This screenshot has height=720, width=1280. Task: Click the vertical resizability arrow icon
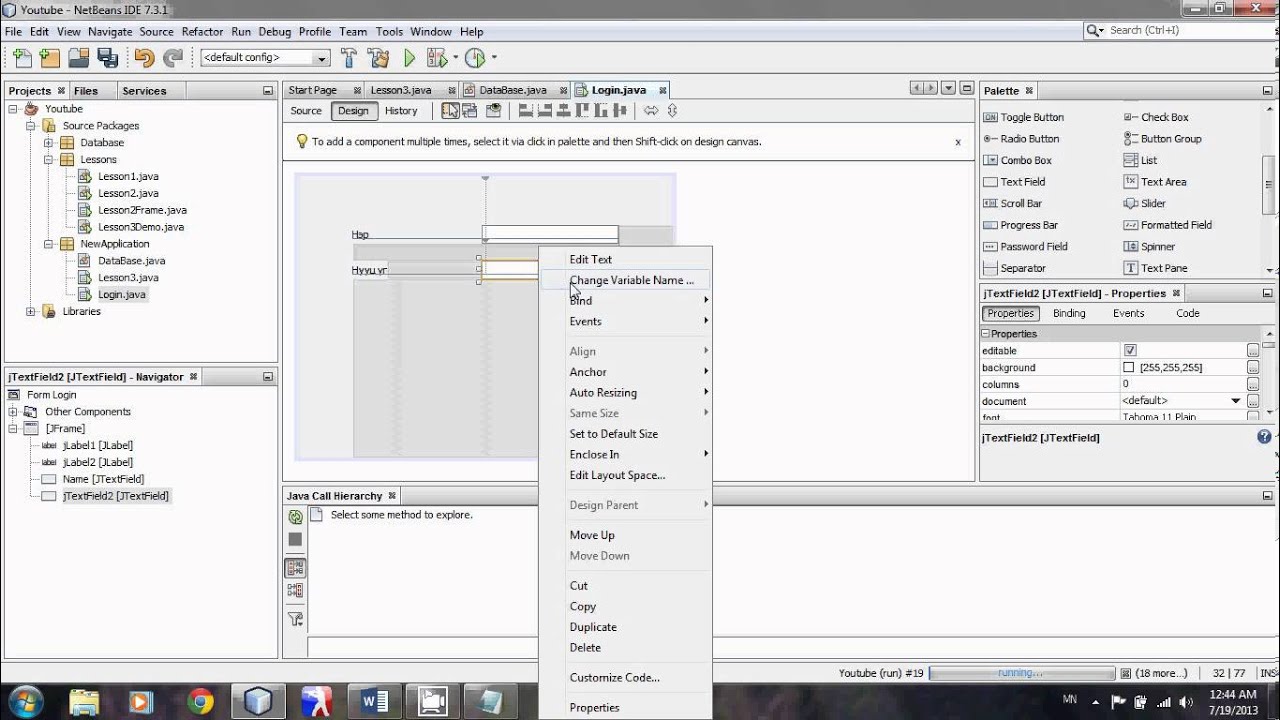coord(672,111)
